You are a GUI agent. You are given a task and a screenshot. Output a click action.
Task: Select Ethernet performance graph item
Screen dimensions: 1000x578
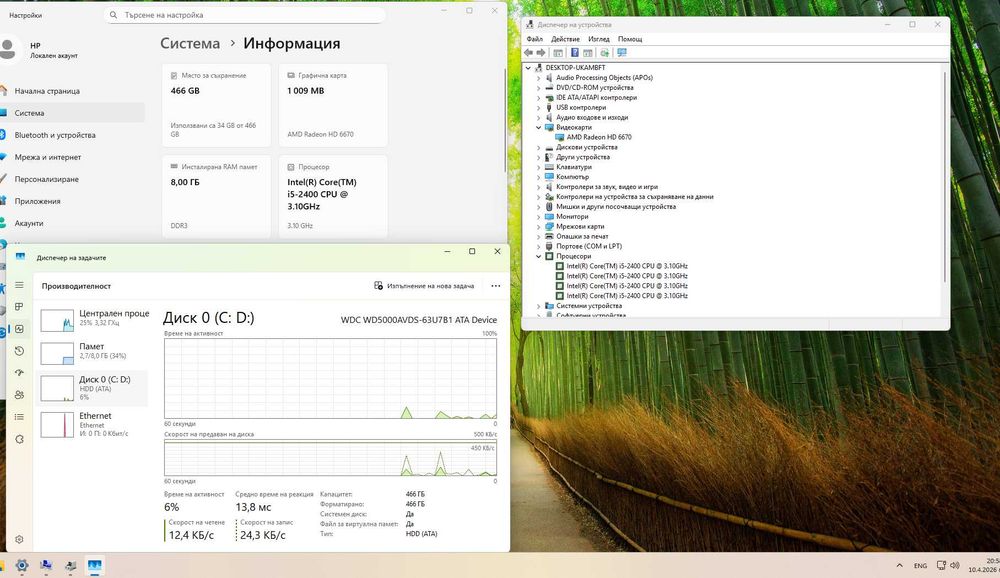point(93,424)
